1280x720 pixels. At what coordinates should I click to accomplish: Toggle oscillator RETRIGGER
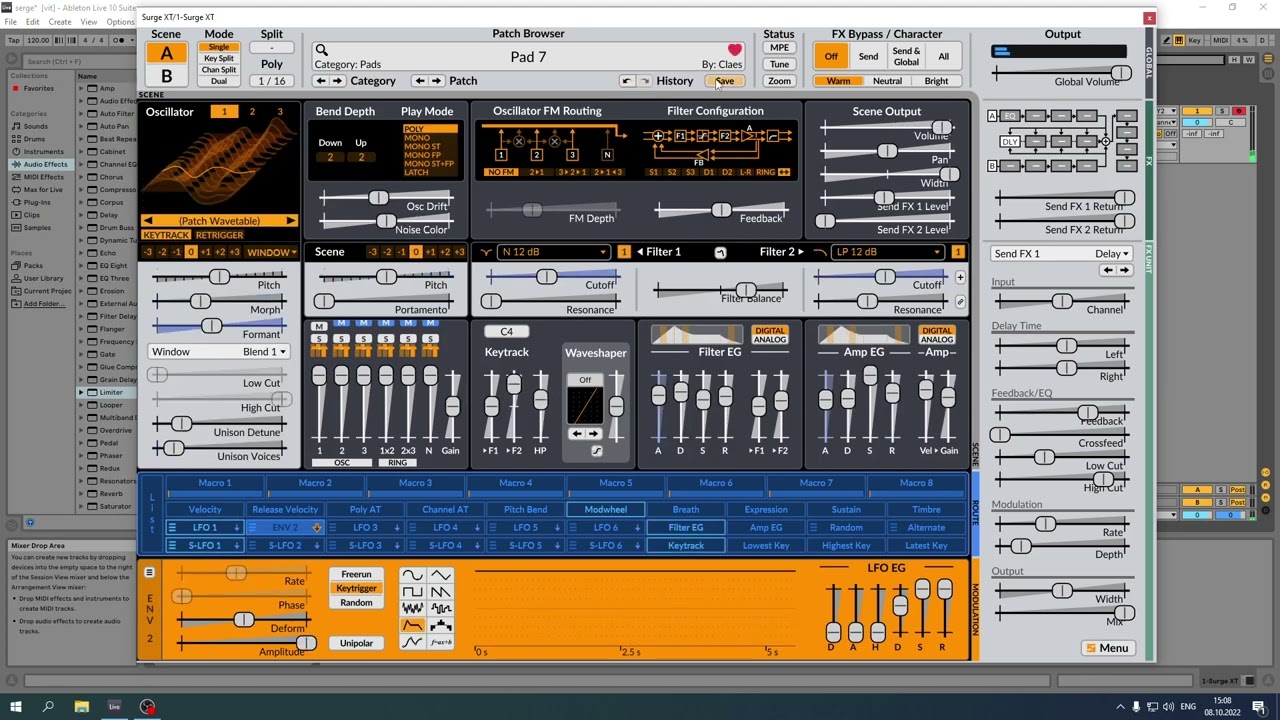click(219, 235)
